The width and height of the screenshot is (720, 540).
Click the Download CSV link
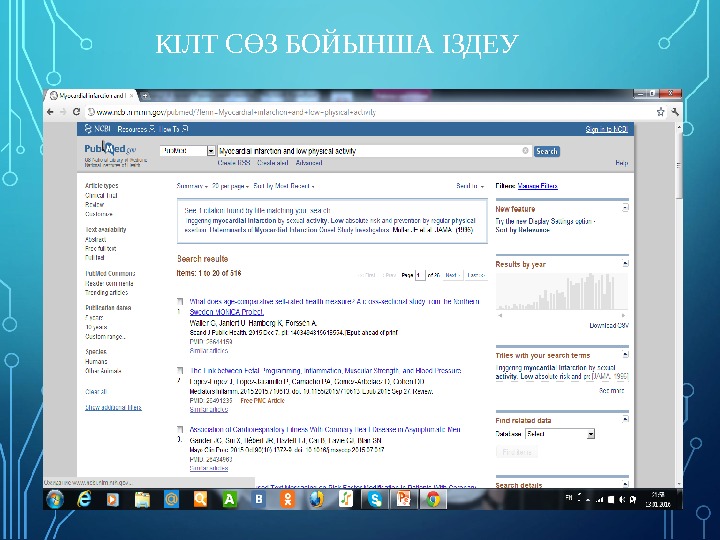pyautogui.click(x=609, y=326)
